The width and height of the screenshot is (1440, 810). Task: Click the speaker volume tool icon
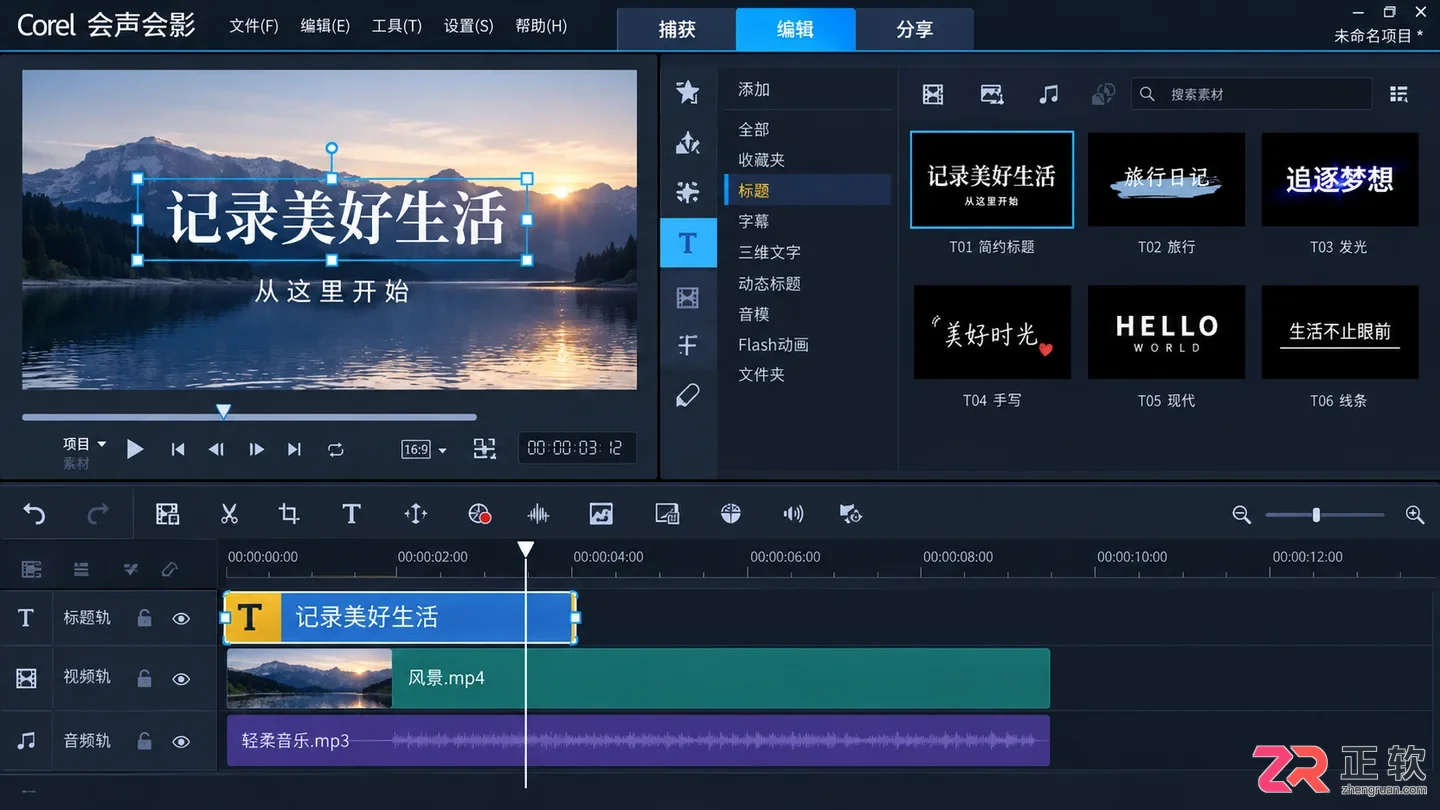click(x=793, y=514)
